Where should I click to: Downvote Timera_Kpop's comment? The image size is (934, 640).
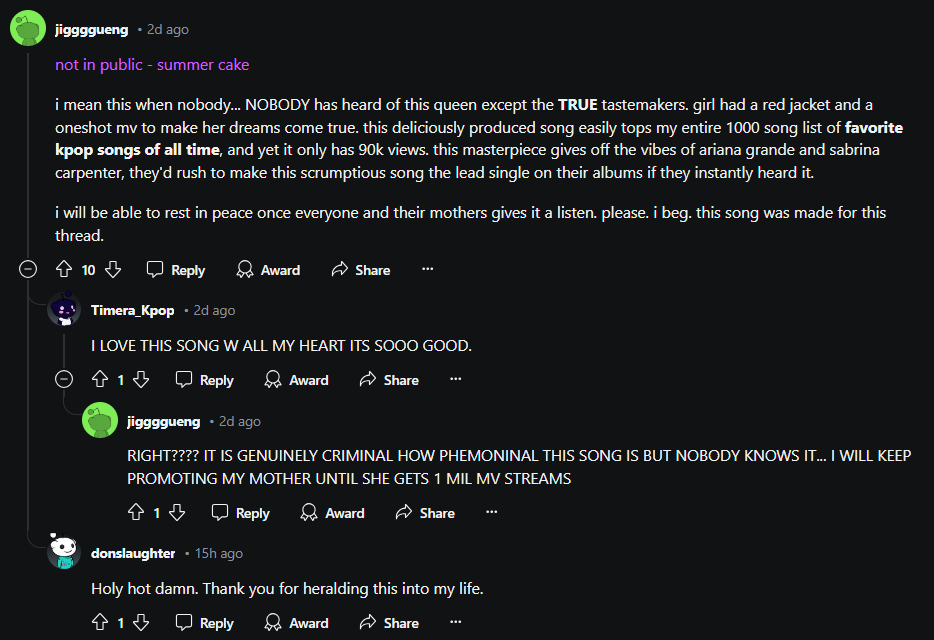141,379
